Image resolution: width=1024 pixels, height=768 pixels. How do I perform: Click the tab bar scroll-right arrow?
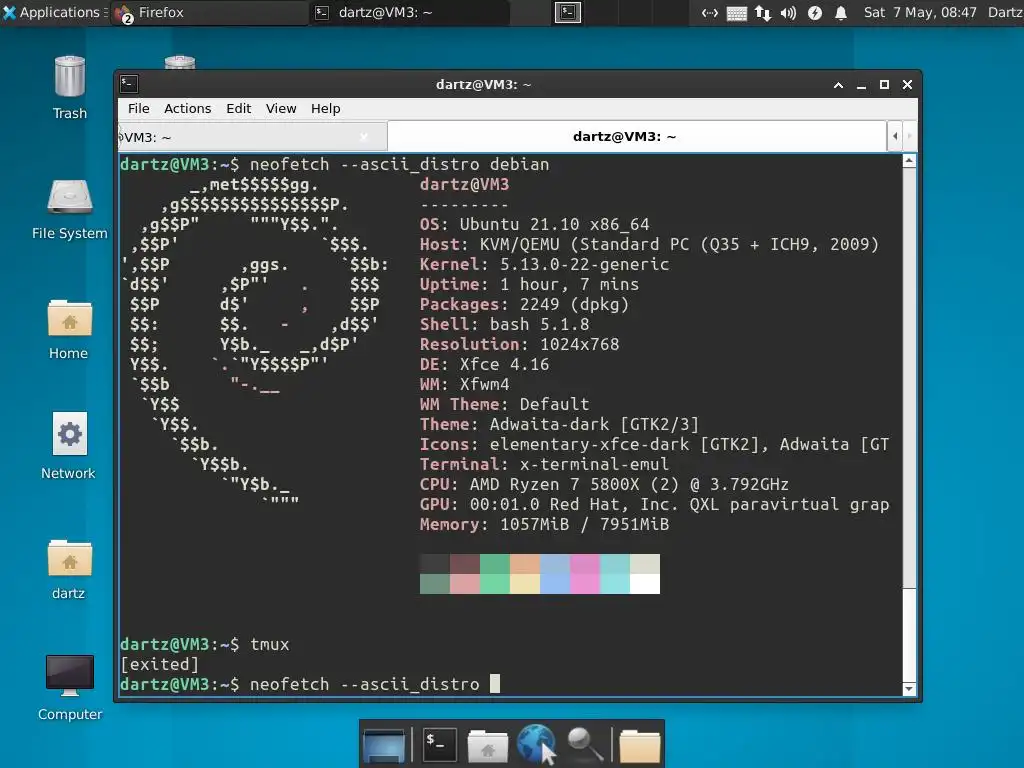coord(909,136)
